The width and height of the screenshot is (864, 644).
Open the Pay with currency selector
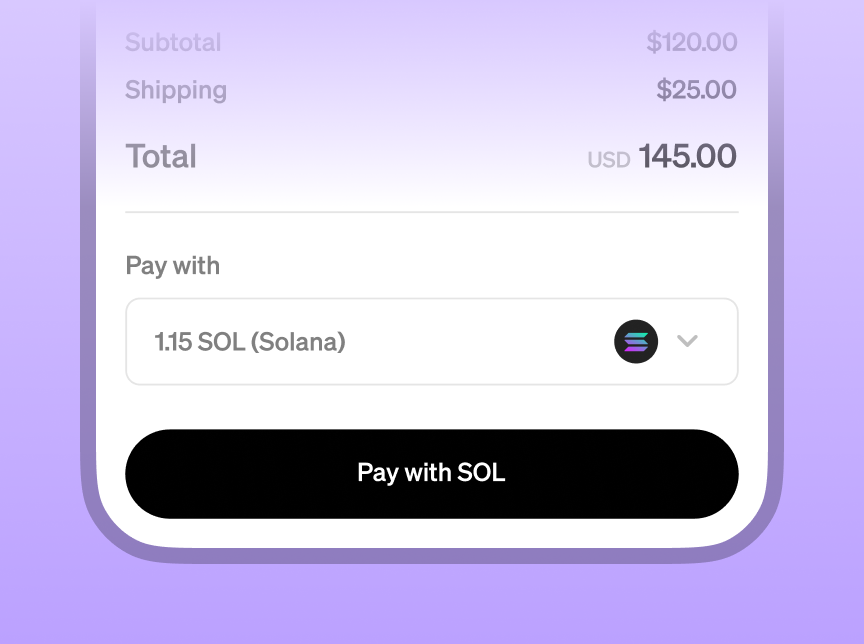(x=431, y=341)
